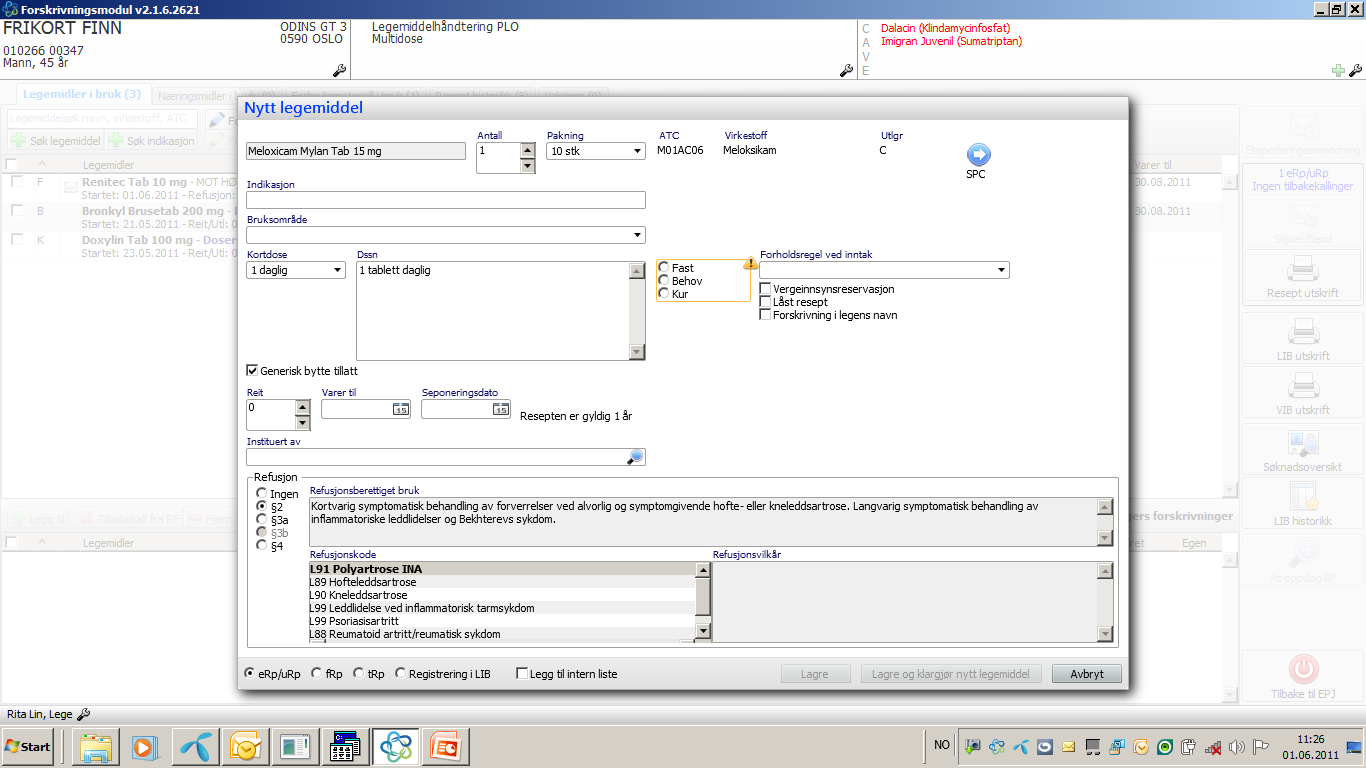
Task: Click VIB utskrift printer icon in background window
Action: (1301, 385)
